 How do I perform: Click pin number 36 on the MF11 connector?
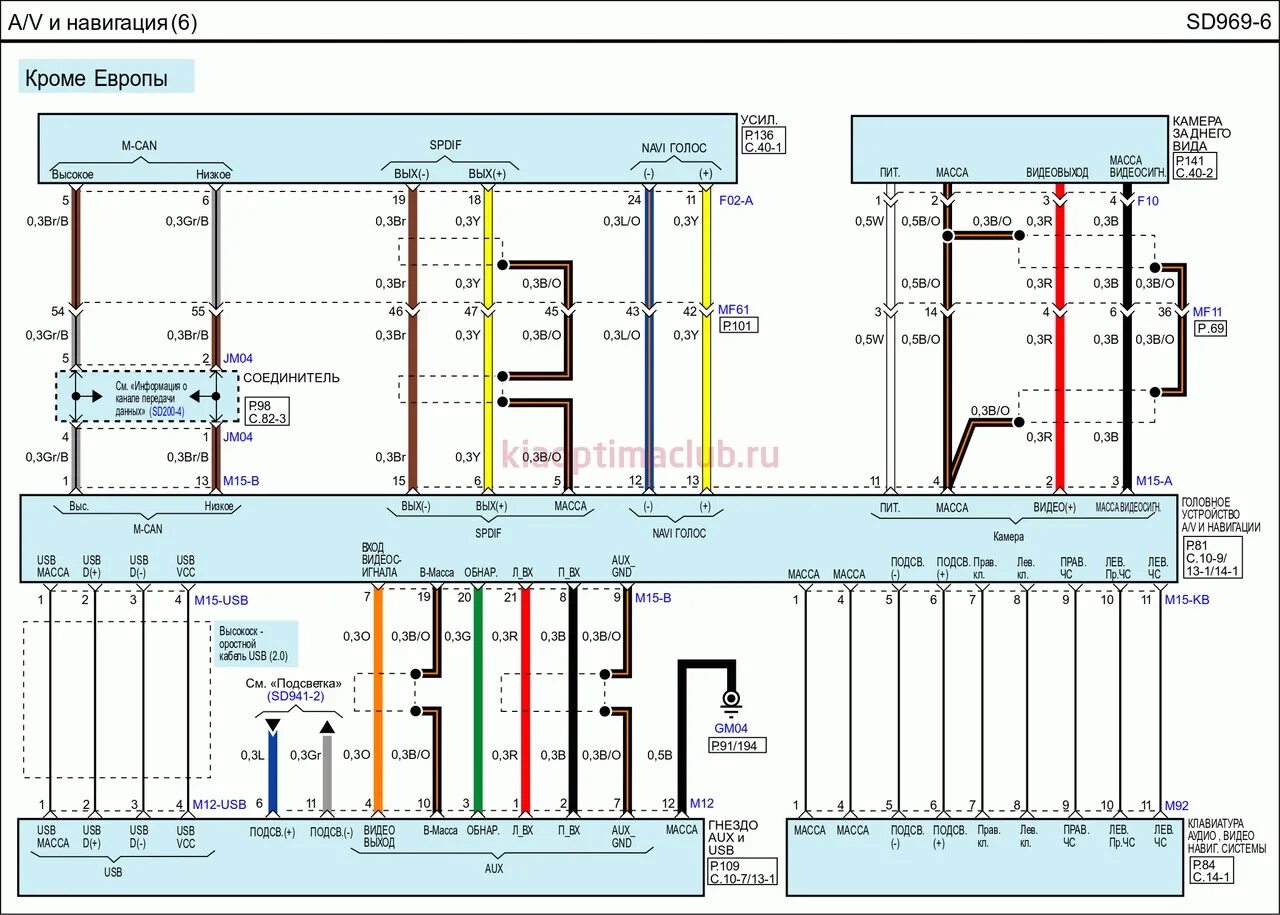(x=1166, y=312)
